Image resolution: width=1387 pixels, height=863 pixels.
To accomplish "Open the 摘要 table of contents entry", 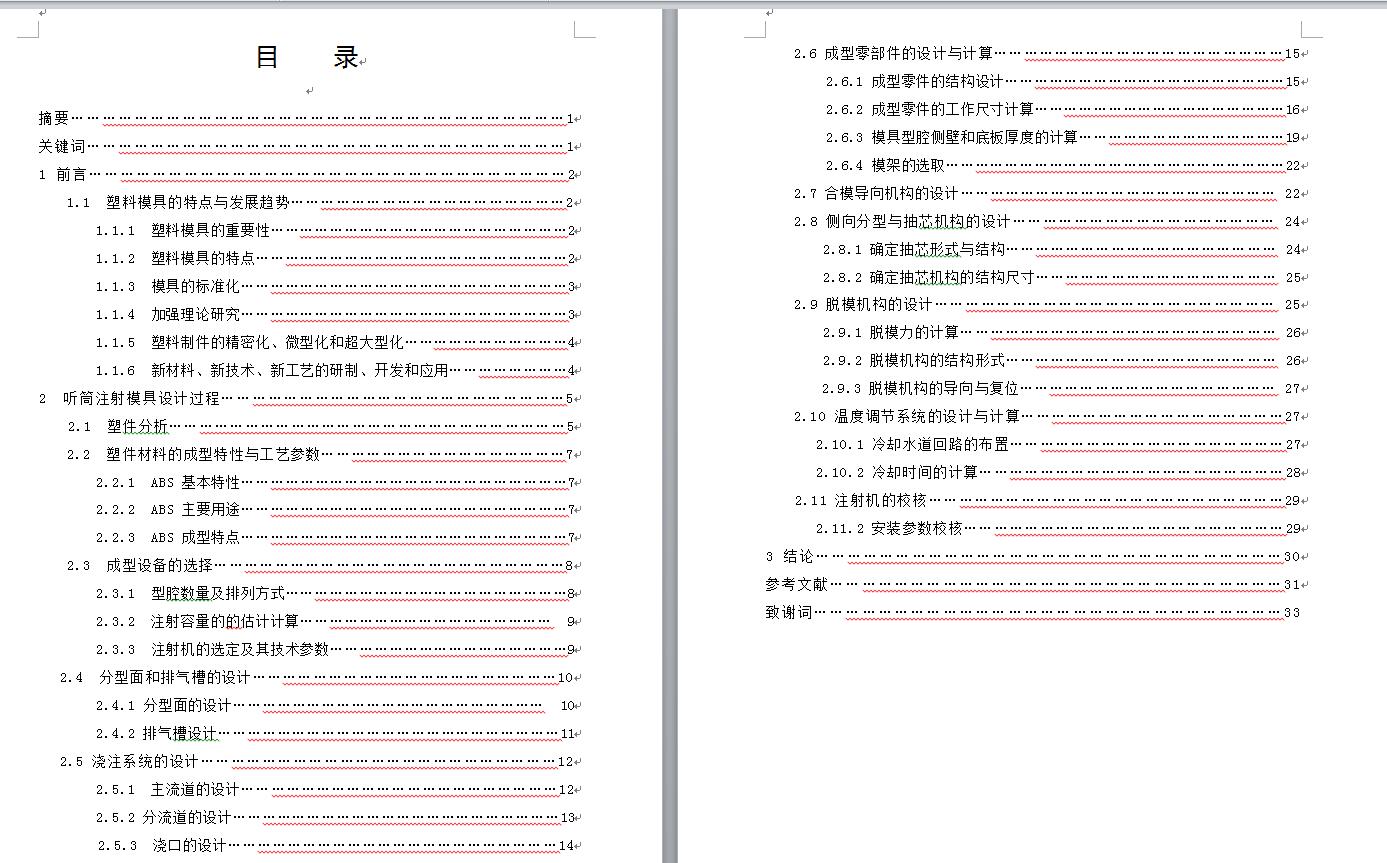I will (x=306, y=118).
